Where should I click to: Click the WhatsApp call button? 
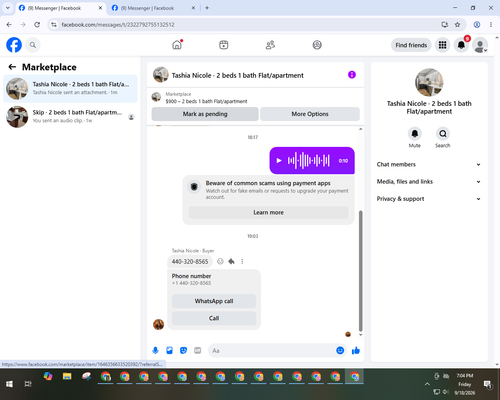[x=214, y=301]
